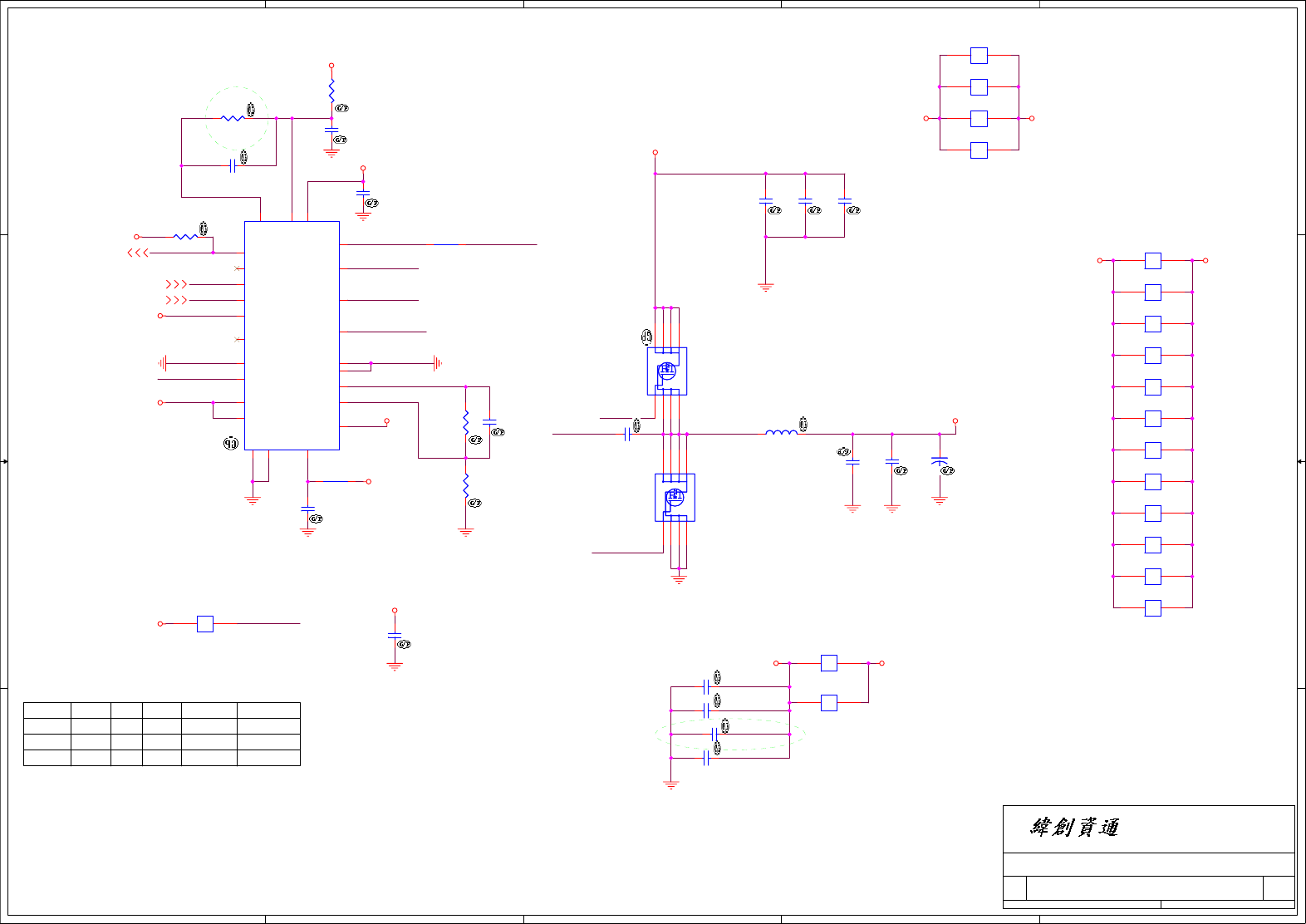
Task: Select bootstrap capacitor left of MOSFETs
Action: 627,434
